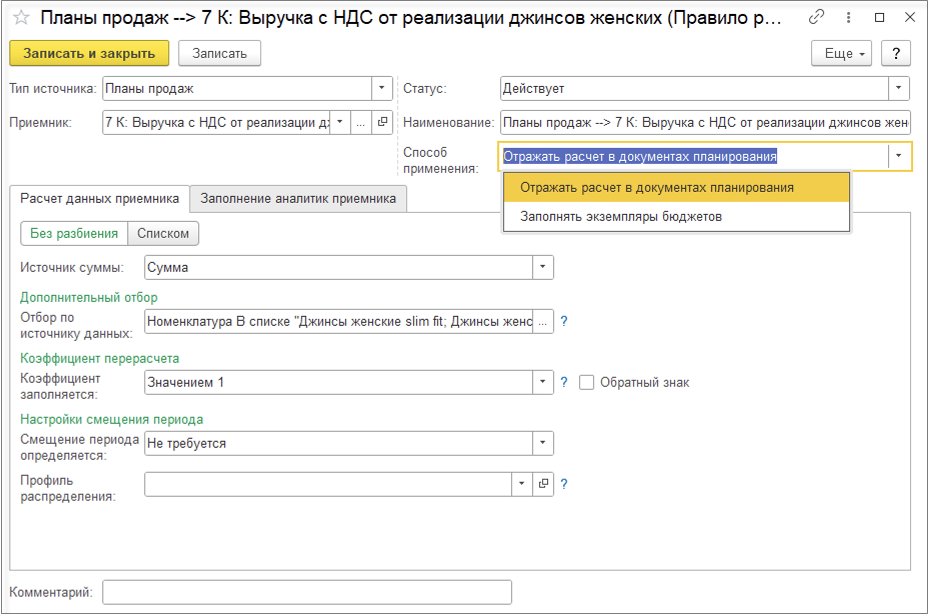Image resolution: width=928 pixels, height=614 pixels.
Task: Open the Профиль распределения linked item icon
Action: [x=543, y=484]
